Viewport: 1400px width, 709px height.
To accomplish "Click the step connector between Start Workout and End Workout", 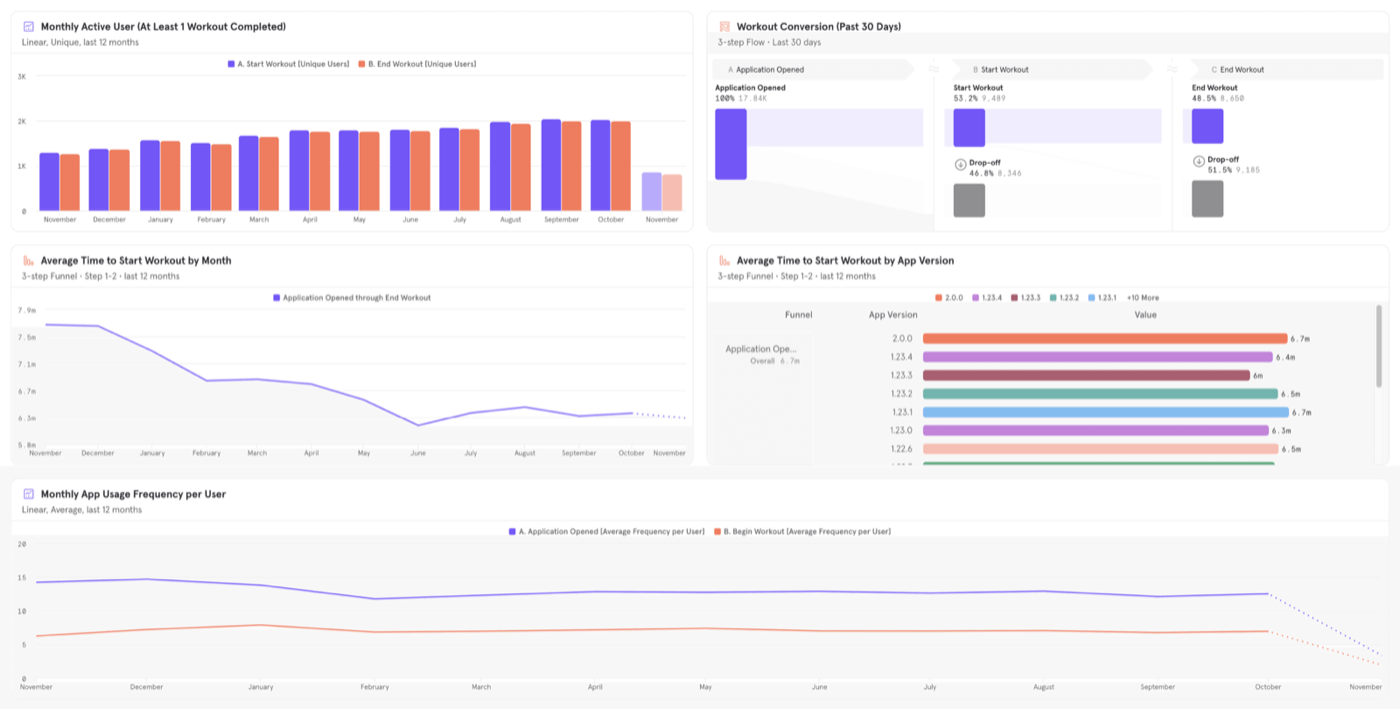I will (x=1172, y=69).
